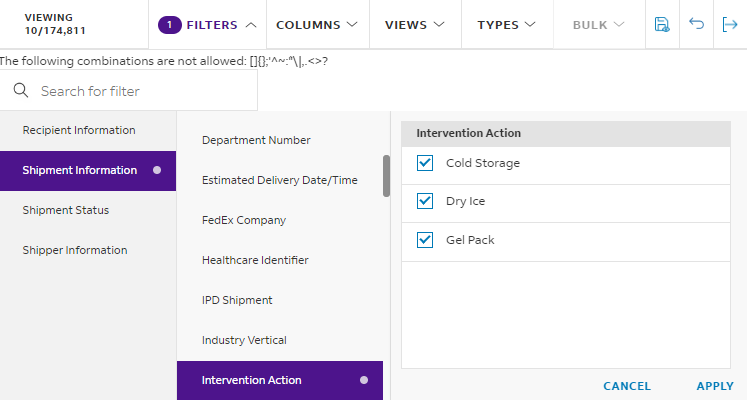Click the filter list scrollbar thumb
This screenshot has height=400, width=747.
coord(386,176)
